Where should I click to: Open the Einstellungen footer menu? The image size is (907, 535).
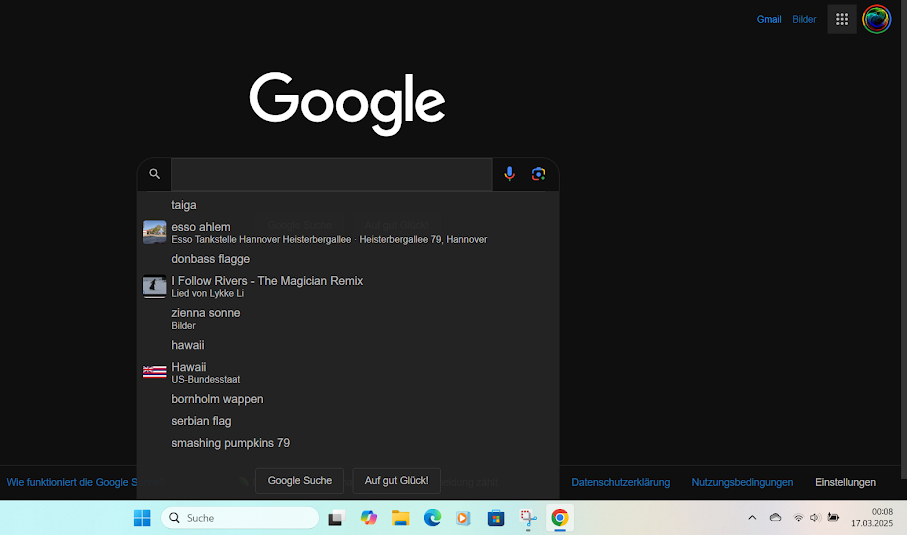tap(845, 482)
